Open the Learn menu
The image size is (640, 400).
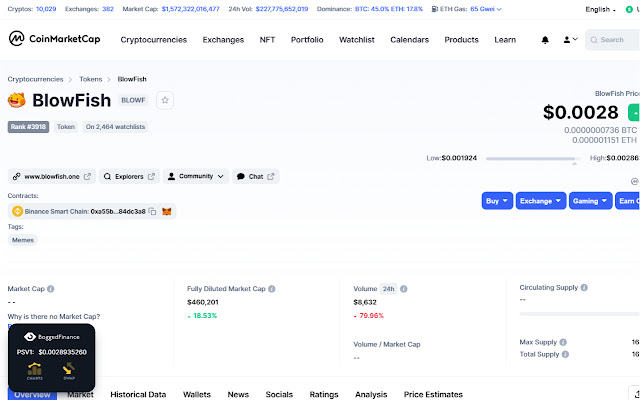[x=505, y=40]
